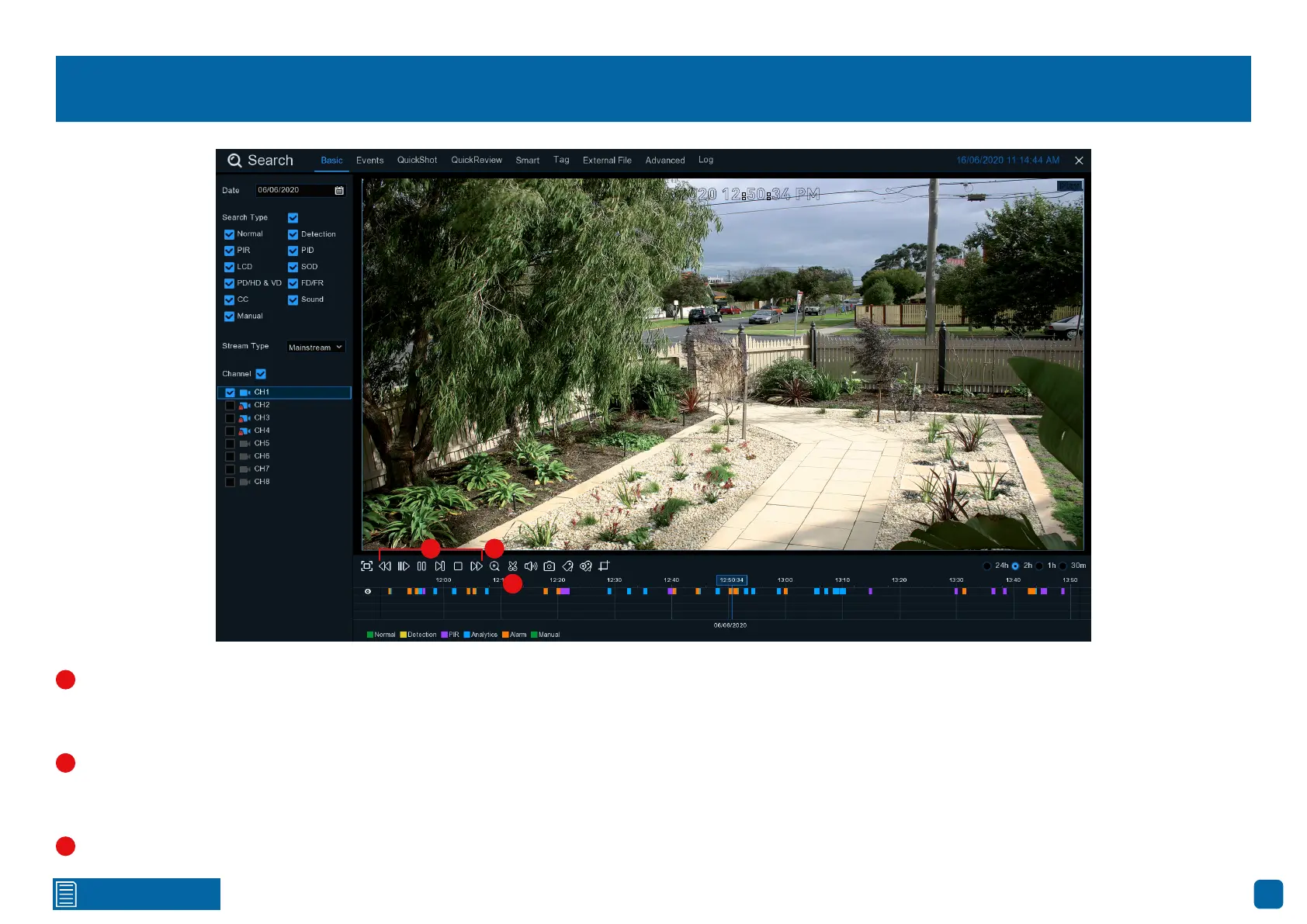The image size is (1307, 924).
Task: Click the 12:50:34 timeline position marker
Action: 731,580
